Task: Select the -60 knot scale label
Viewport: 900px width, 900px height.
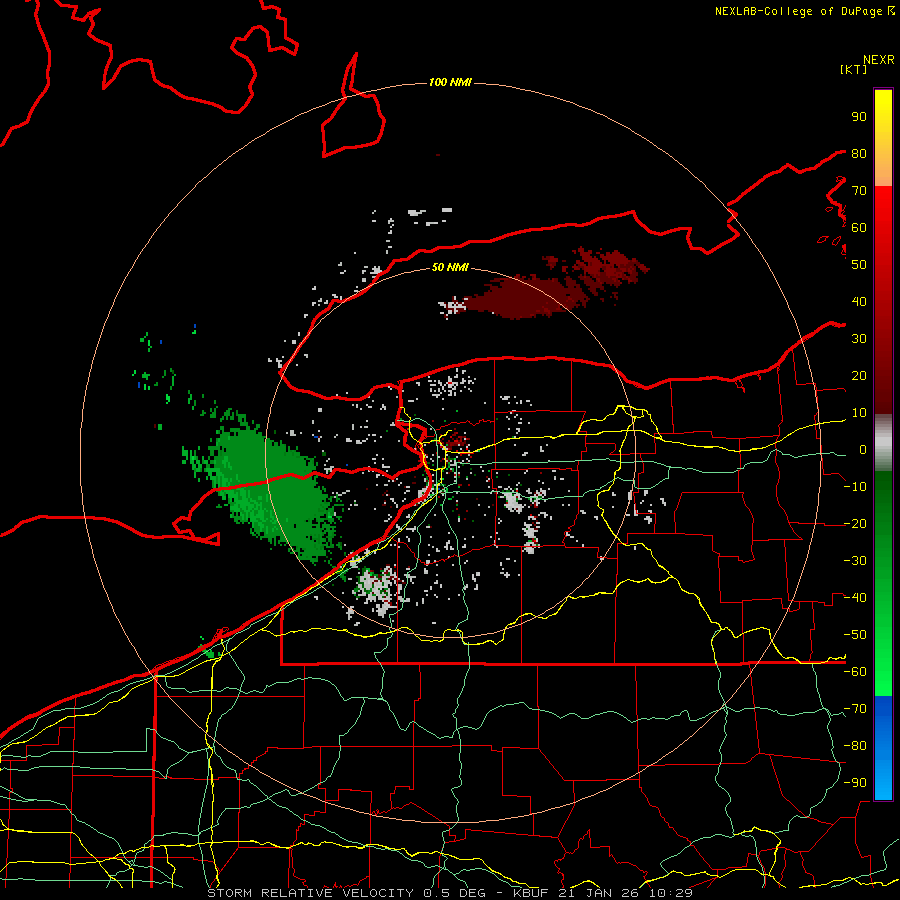Action: tap(855, 672)
